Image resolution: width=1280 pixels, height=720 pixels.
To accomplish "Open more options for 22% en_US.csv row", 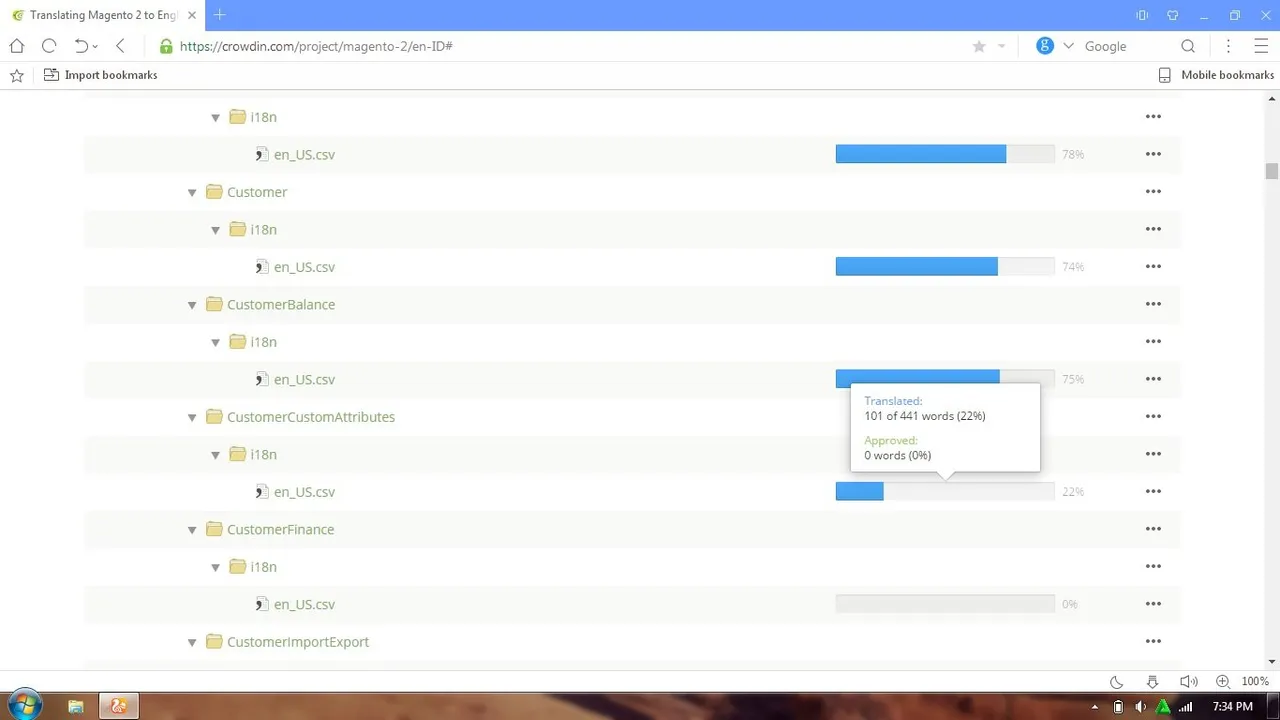I will click(x=1153, y=492).
